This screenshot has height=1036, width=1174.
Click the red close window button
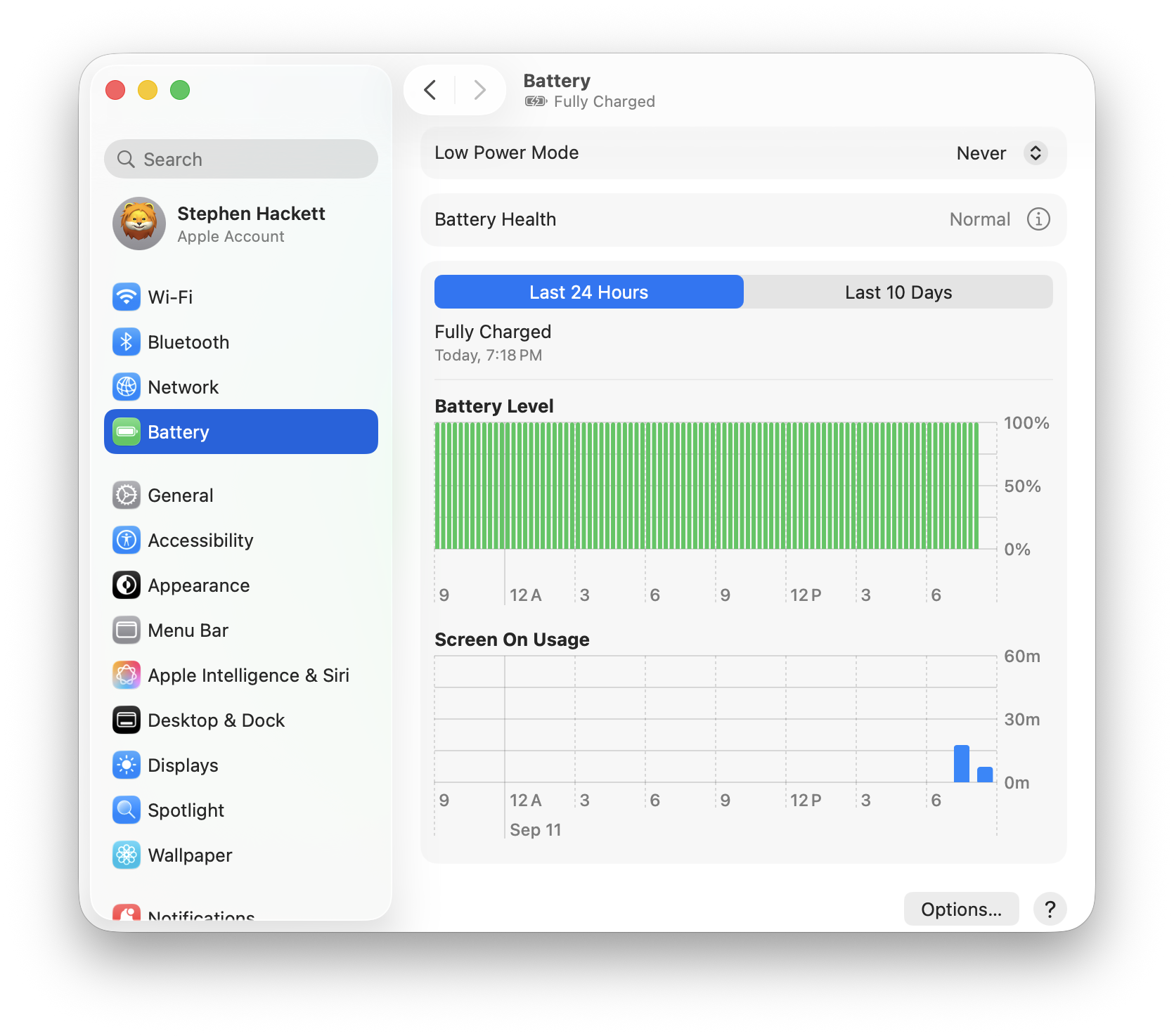click(115, 90)
